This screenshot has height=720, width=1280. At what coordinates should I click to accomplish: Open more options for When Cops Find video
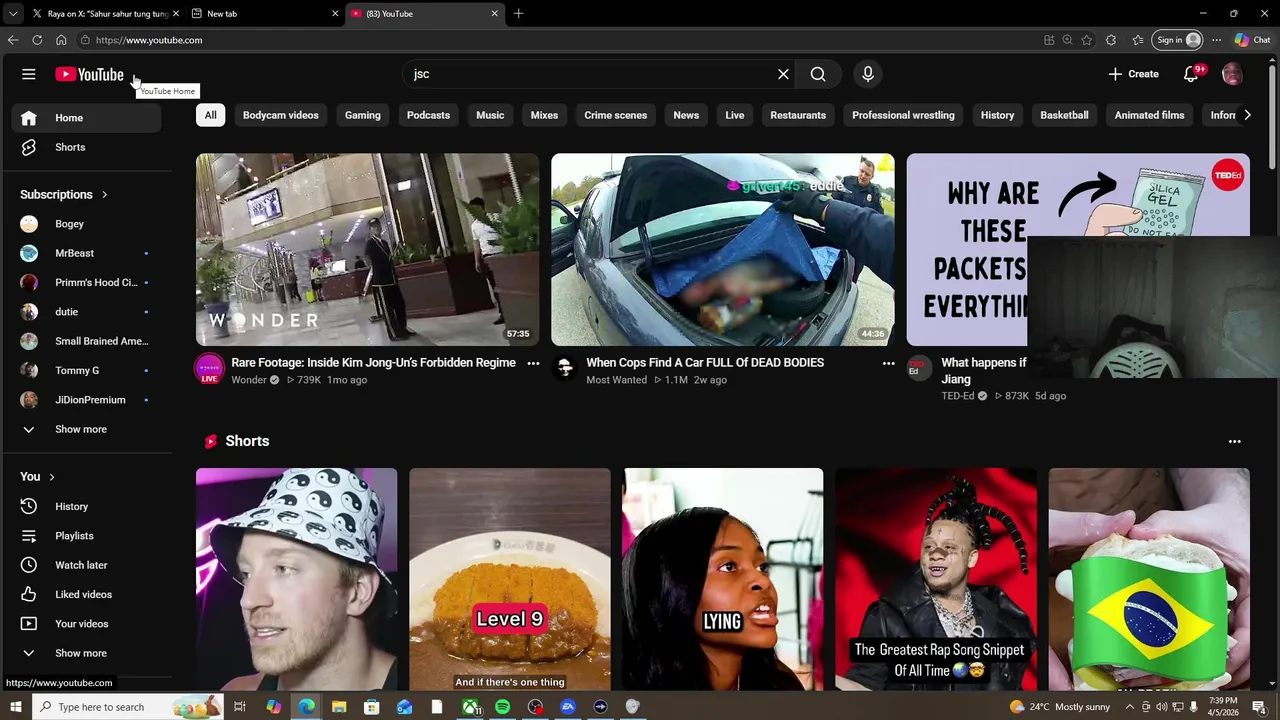[x=888, y=363]
